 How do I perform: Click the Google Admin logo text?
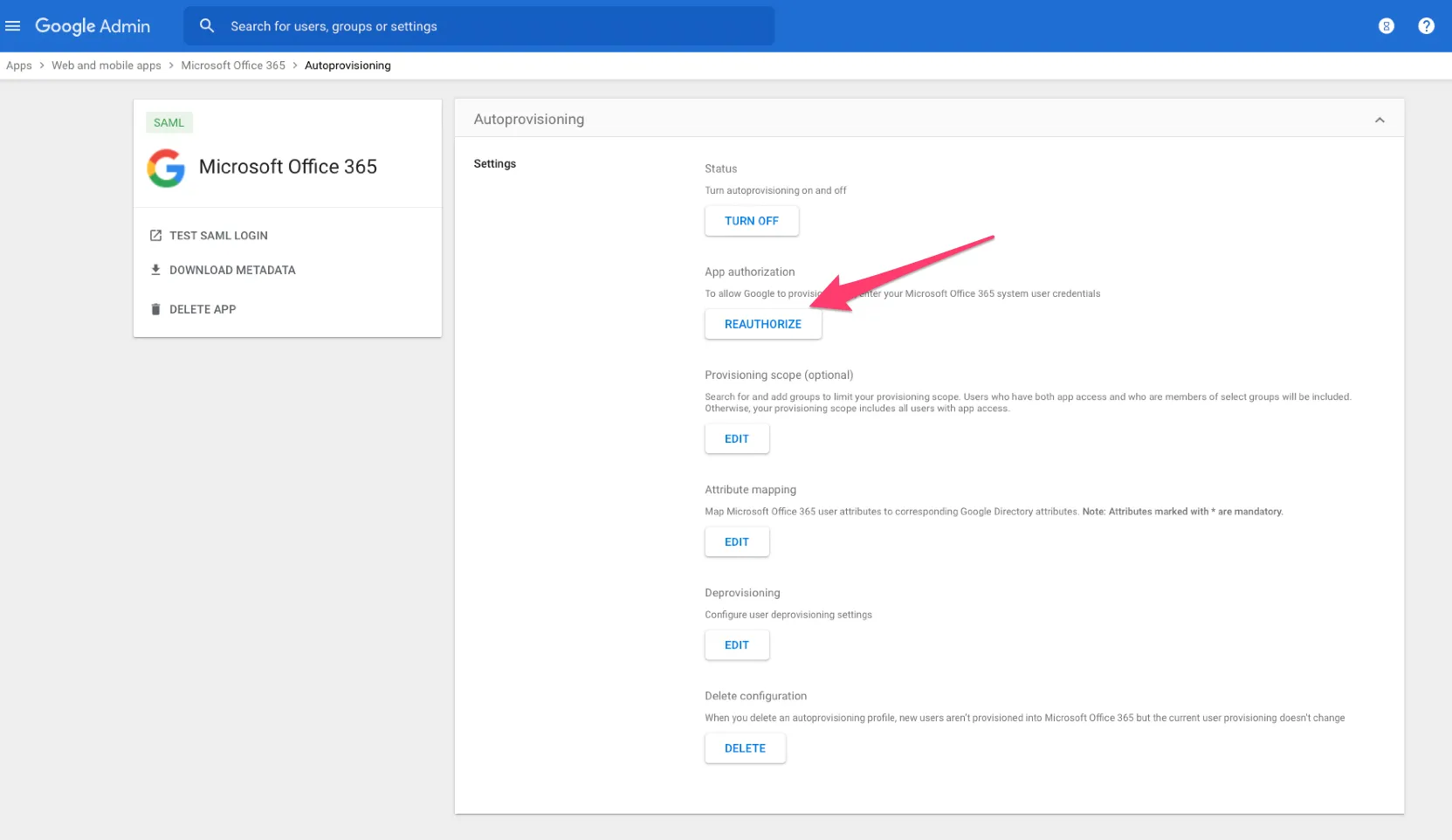93,26
